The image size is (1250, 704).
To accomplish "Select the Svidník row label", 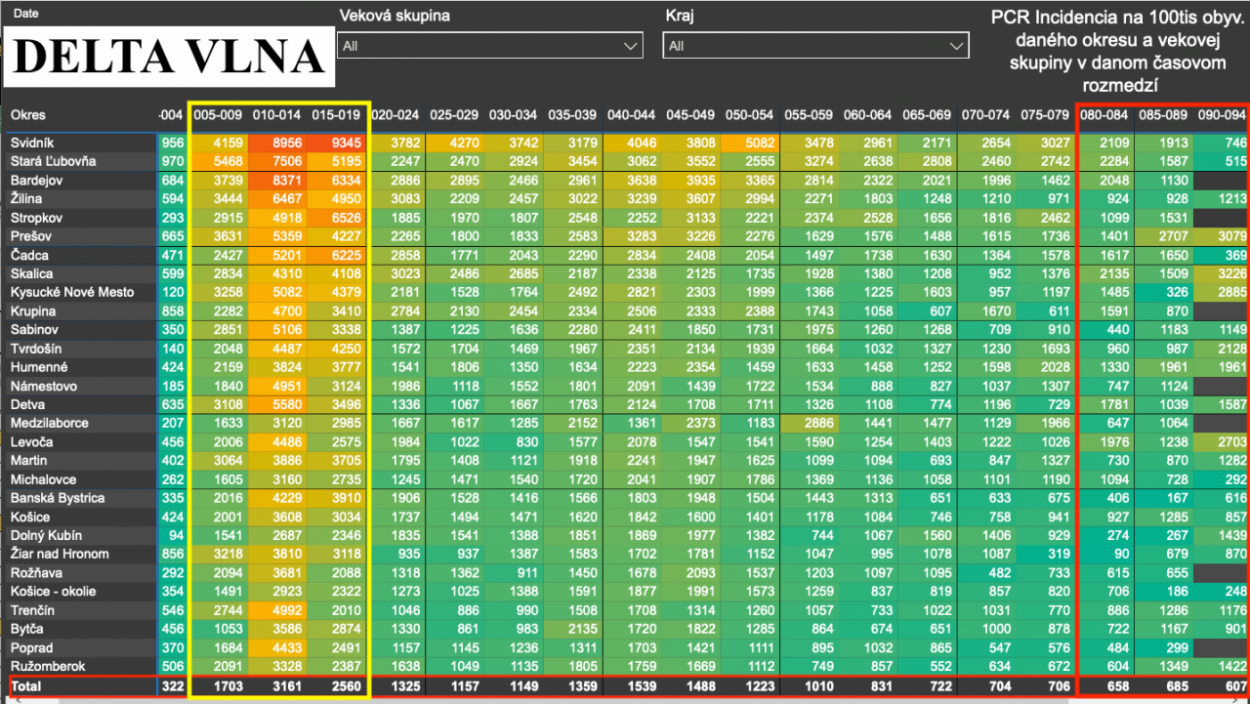I will [33, 143].
